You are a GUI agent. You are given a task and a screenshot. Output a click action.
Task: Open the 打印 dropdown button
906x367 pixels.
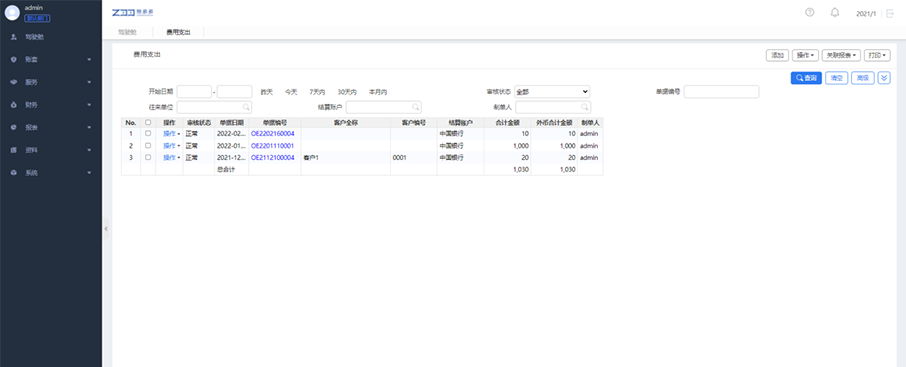[877, 55]
